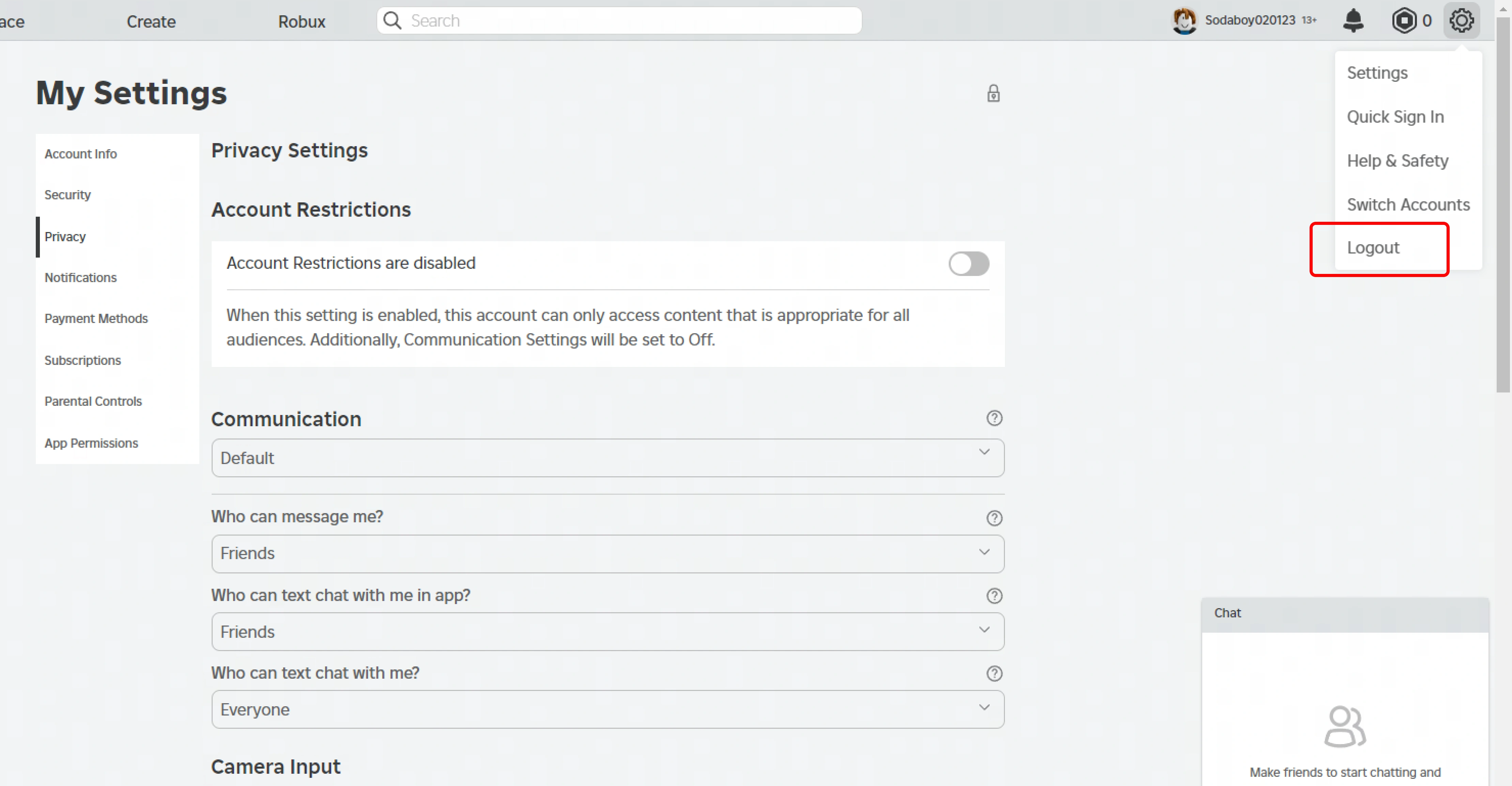Open help icon next to Communication heading

994,418
